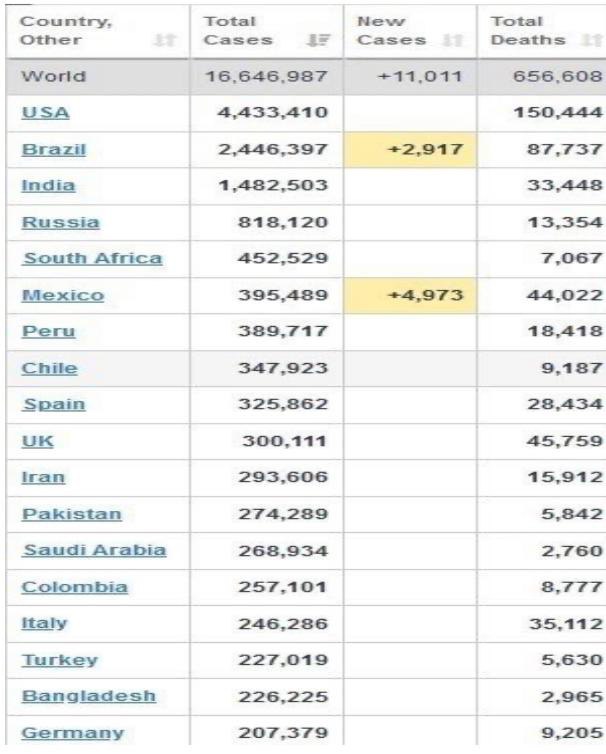The height and width of the screenshot is (754, 606).
Task: Open Brazil country page link
Action: 54,150
